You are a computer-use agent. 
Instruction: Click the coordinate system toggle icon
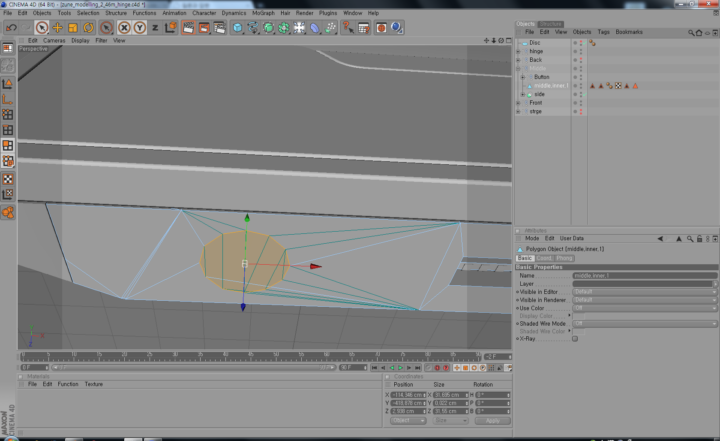pyautogui.click(x=171, y=28)
